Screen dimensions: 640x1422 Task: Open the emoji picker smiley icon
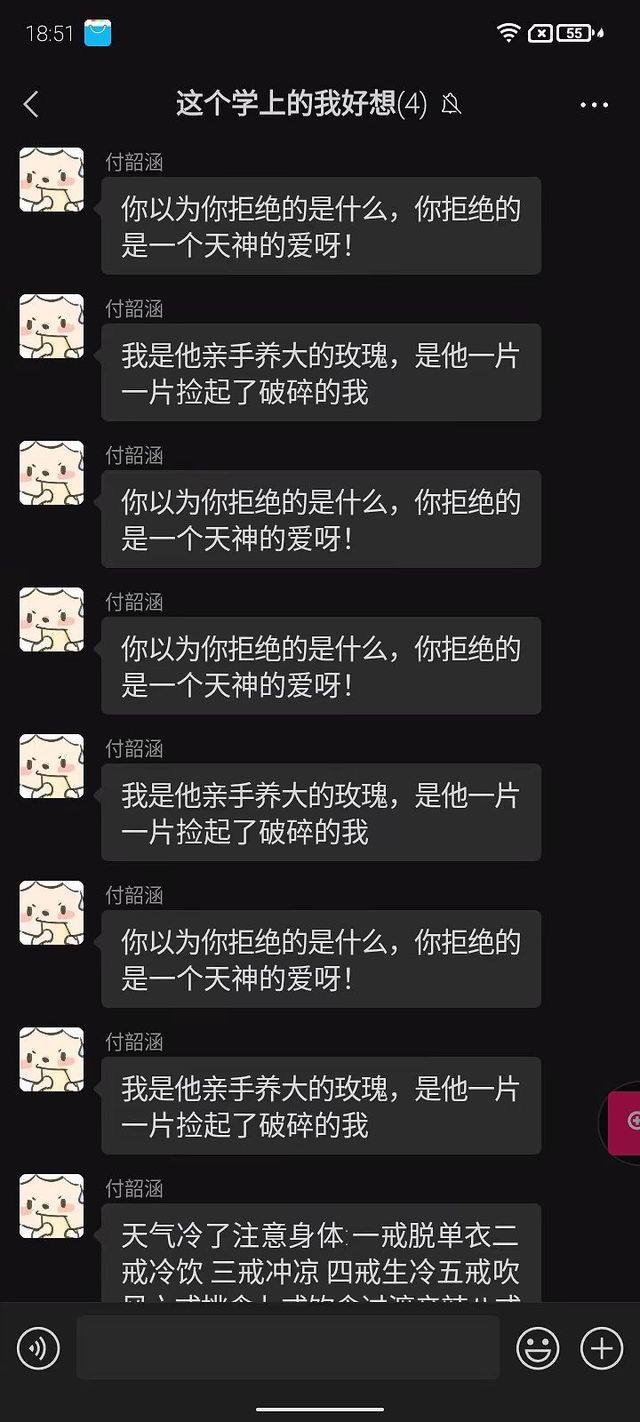(x=537, y=1349)
